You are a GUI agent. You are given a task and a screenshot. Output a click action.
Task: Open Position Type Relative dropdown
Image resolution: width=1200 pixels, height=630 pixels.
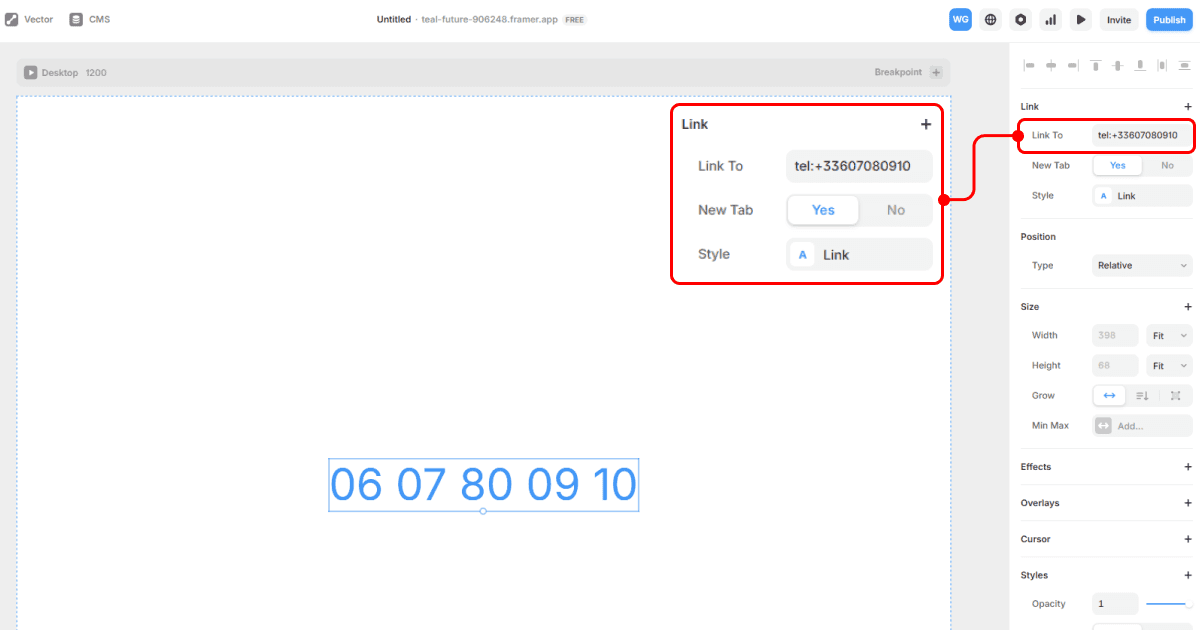pyautogui.click(x=1142, y=265)
